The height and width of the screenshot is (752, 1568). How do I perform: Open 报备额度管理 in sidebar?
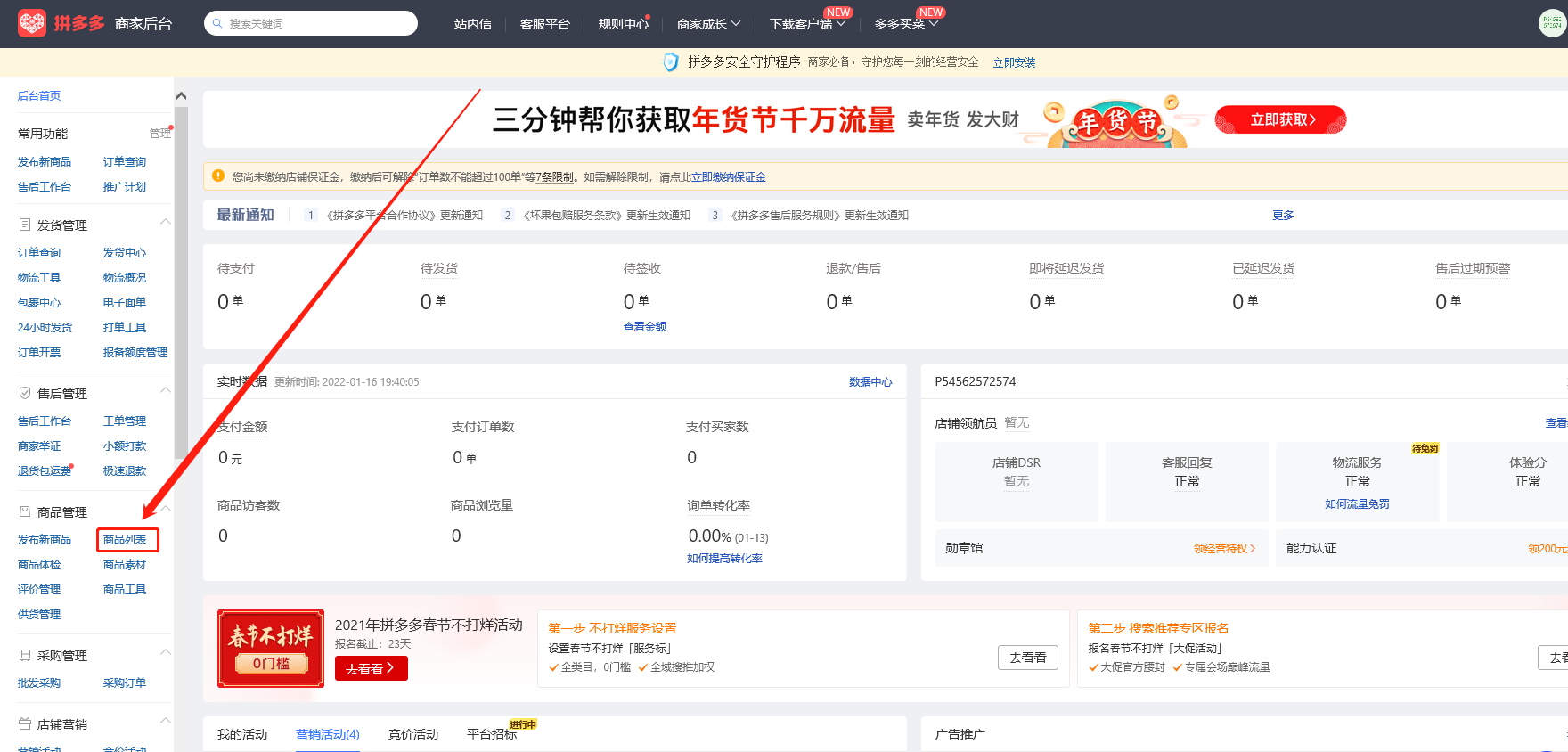(x=135, y=353)
